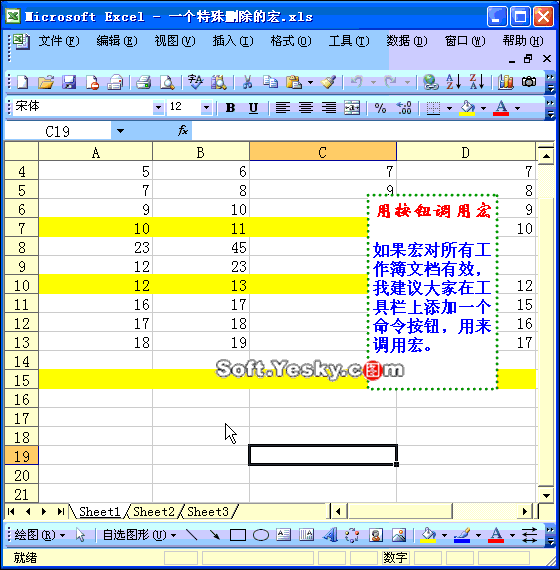Align text right
This screenshot has width=560, height=570.
click(329, 108)
